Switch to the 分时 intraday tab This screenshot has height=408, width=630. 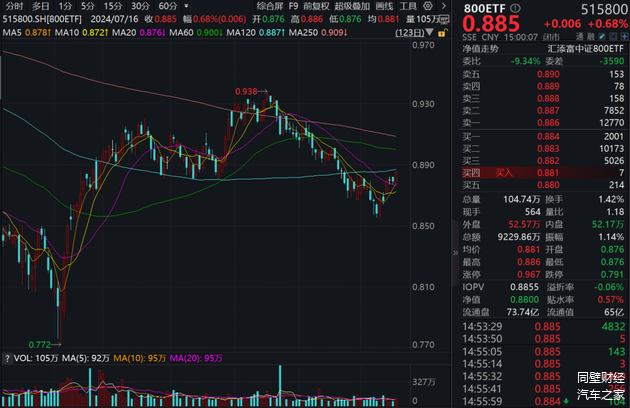coord(14,6)
